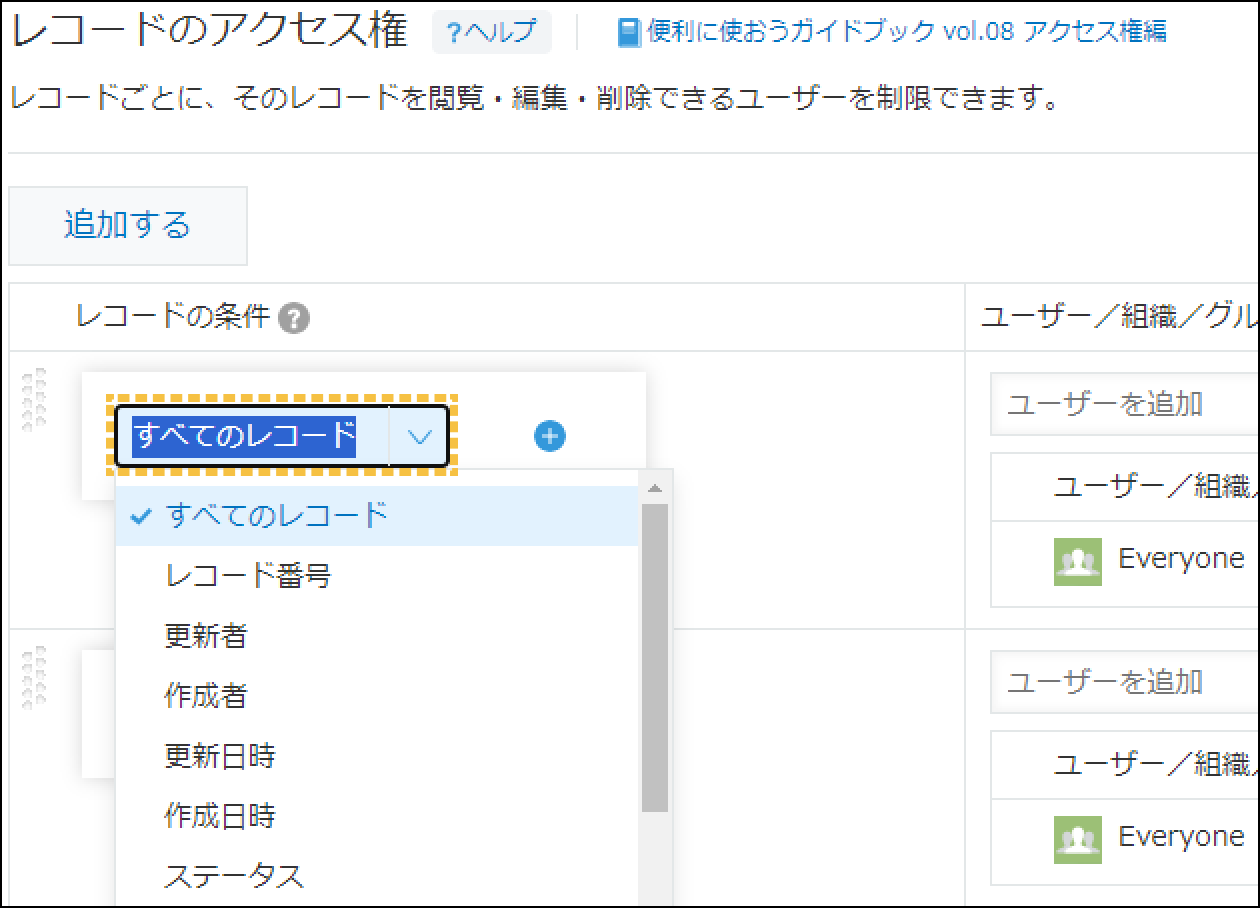The height and width of the screenshot is (908, 1260).
Task: Grab the second row drag handle
Action: click(x=34, y=677)
